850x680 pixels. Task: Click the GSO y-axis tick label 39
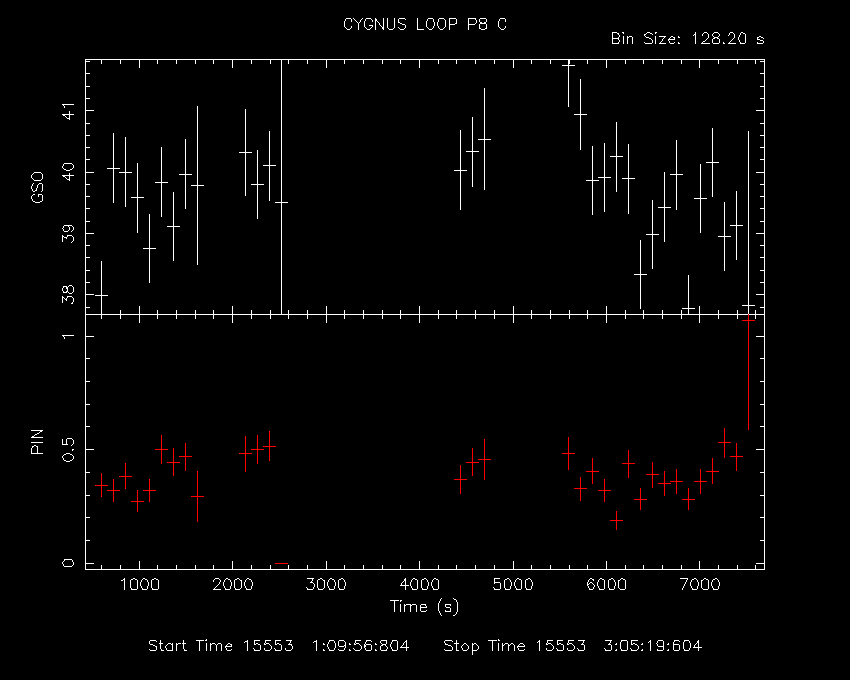(x=68, y=234)
